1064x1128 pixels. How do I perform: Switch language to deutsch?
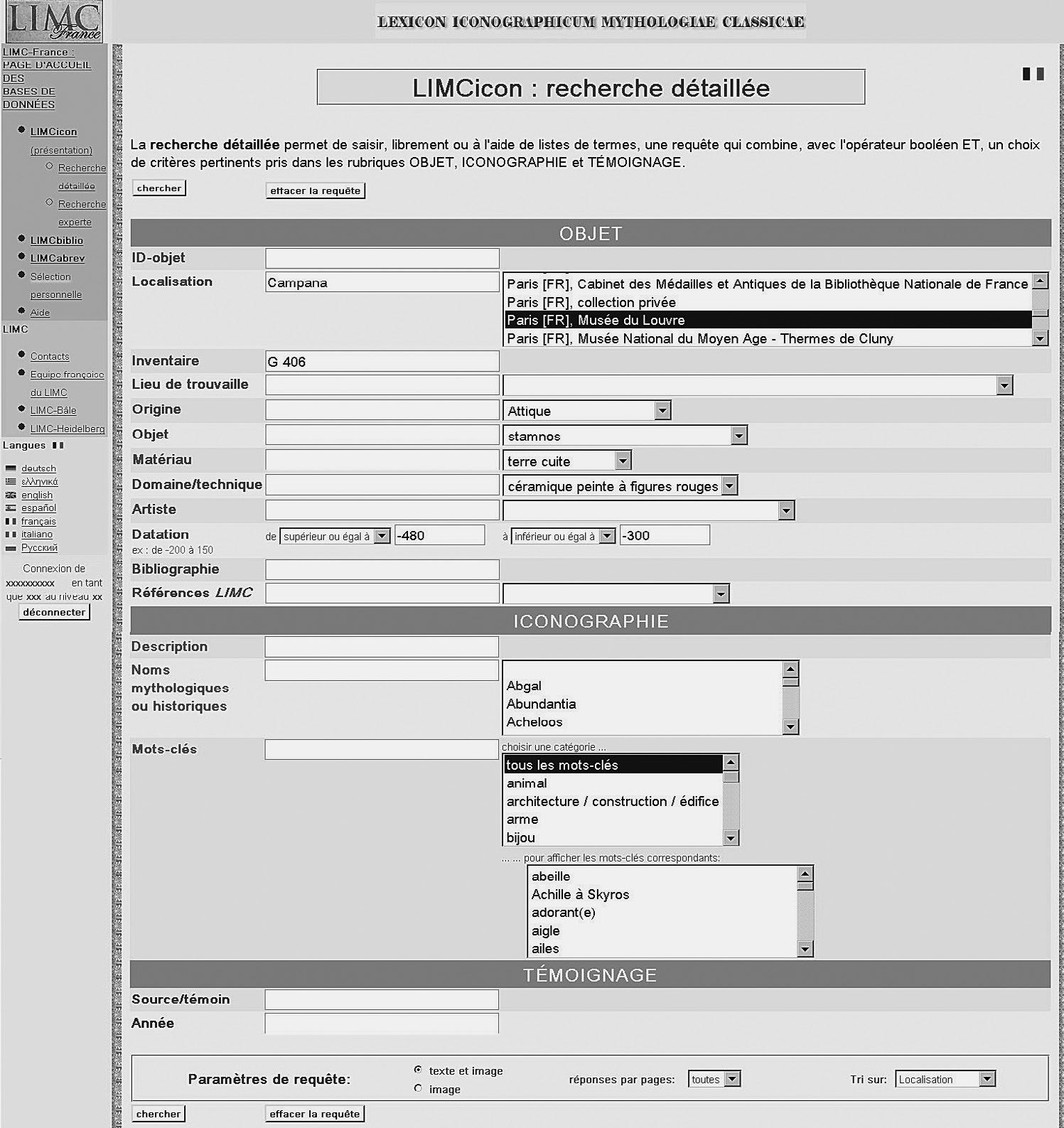click(x=38, y=468)
